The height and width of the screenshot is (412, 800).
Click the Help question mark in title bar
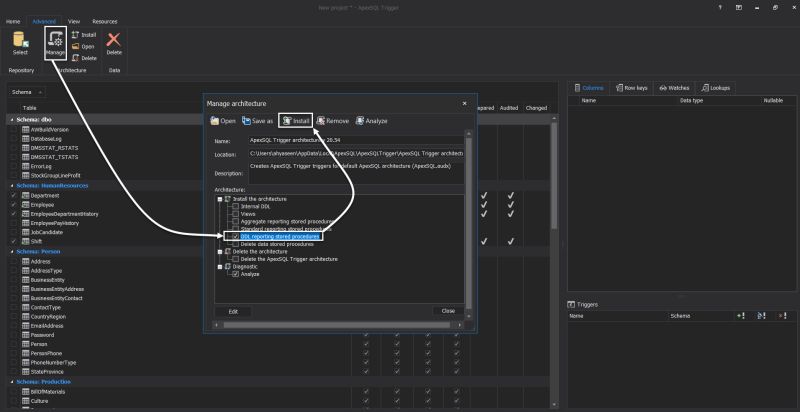pos(719,8)
